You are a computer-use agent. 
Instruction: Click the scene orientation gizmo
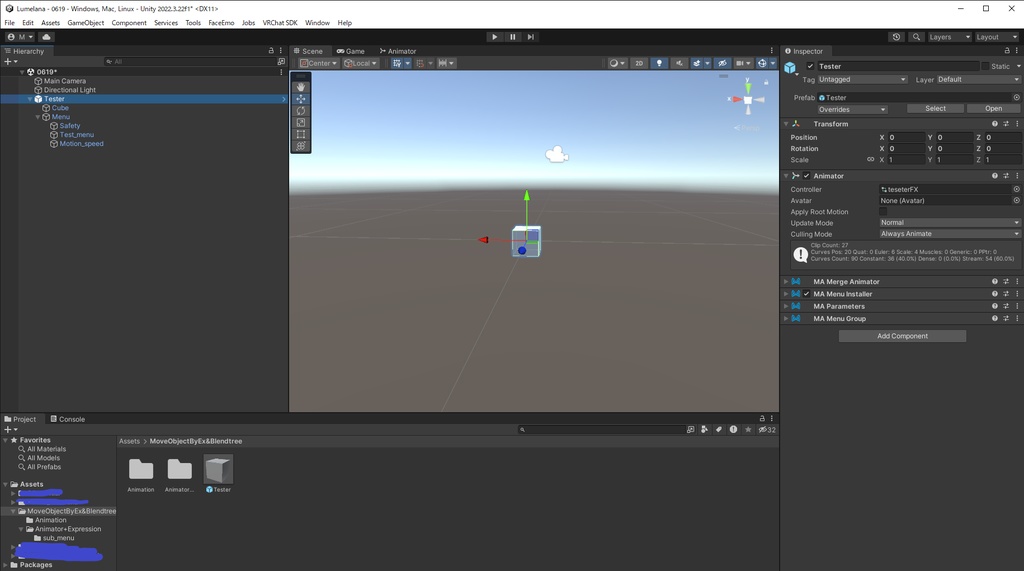click(748, 100)
